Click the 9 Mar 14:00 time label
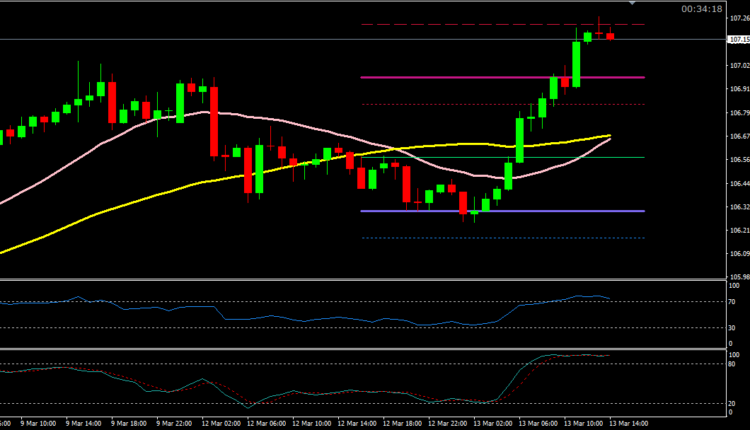 [x=85, y=423]
